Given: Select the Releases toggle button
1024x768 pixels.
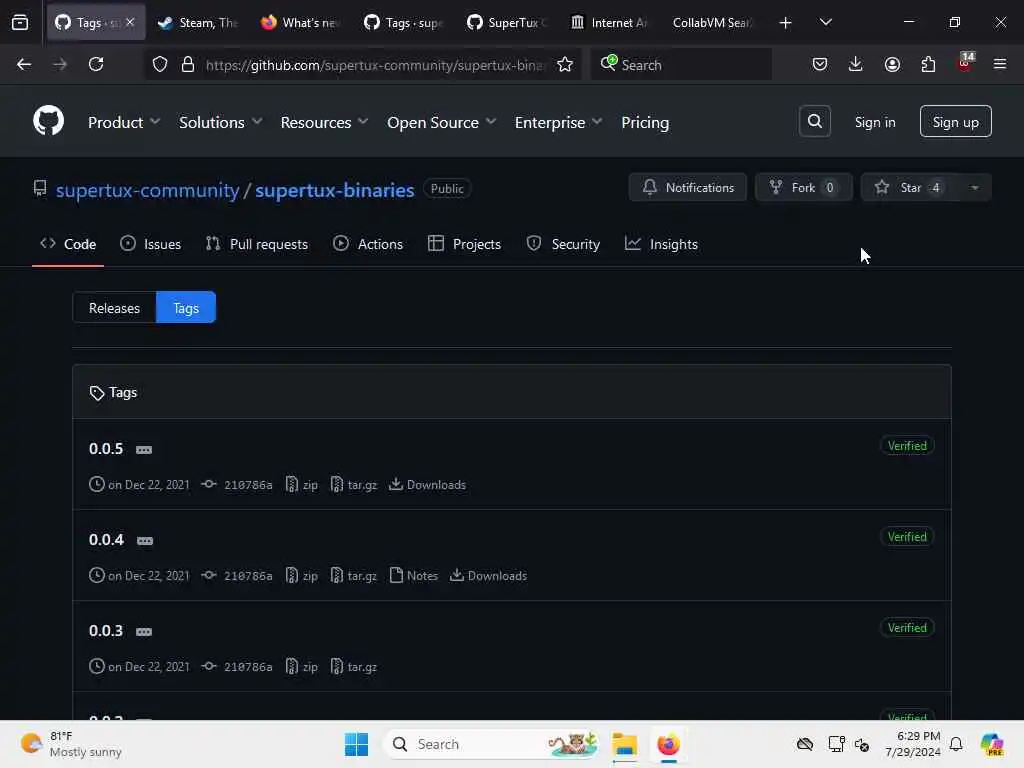Looking at the screenshot, I should point(114,308).
